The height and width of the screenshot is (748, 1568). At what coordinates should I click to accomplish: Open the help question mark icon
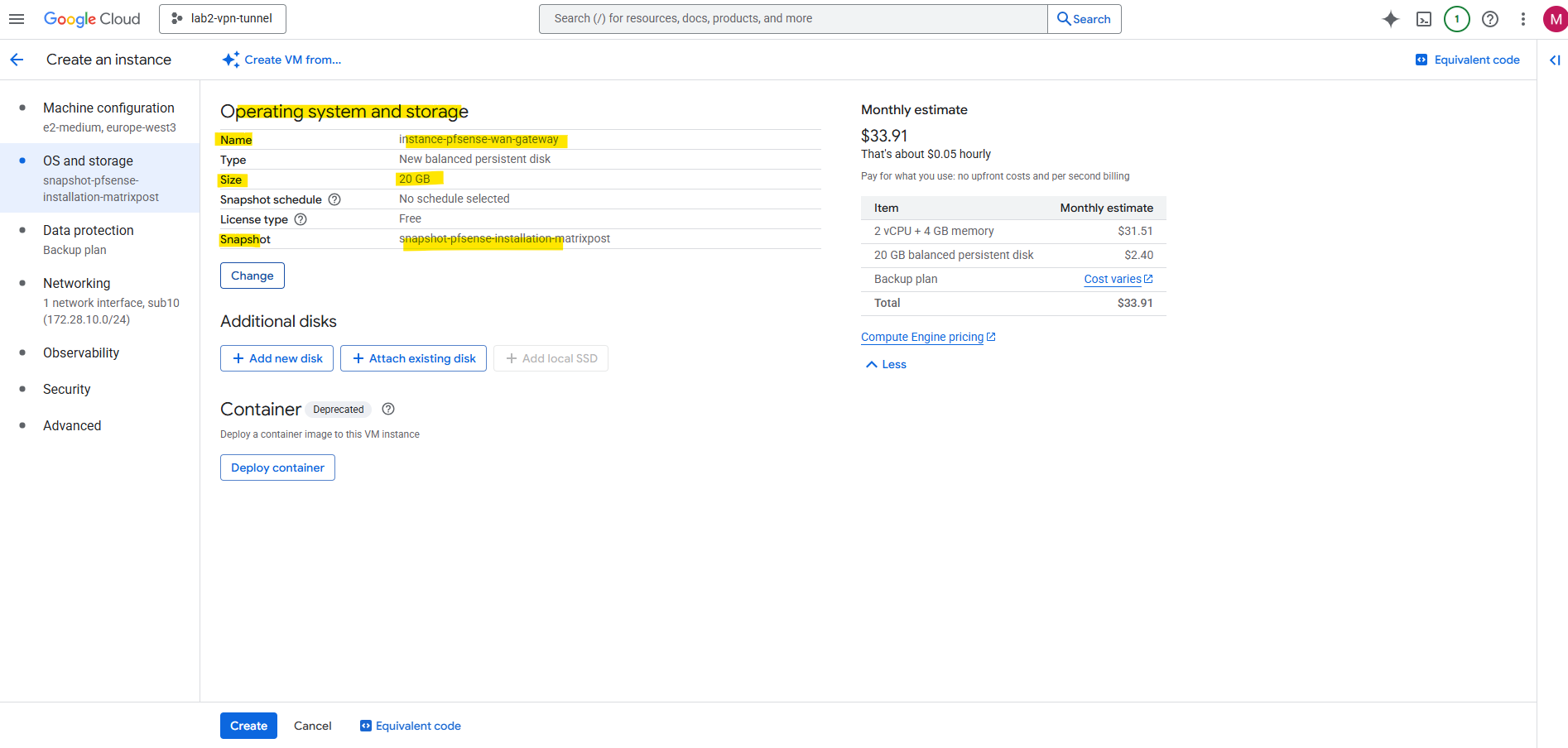1490,19
